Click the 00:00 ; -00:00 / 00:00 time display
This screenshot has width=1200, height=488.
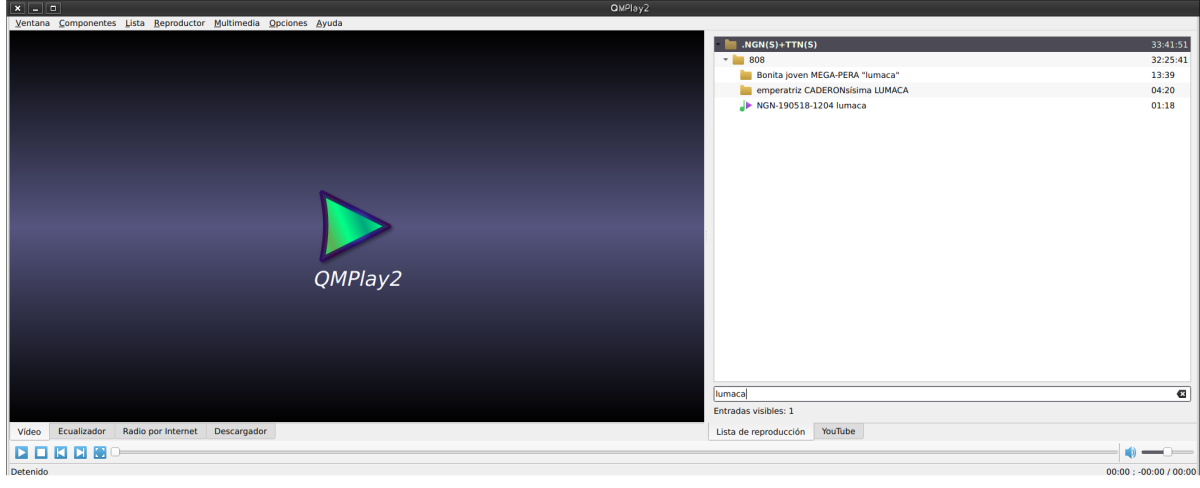pos(1150,472)
